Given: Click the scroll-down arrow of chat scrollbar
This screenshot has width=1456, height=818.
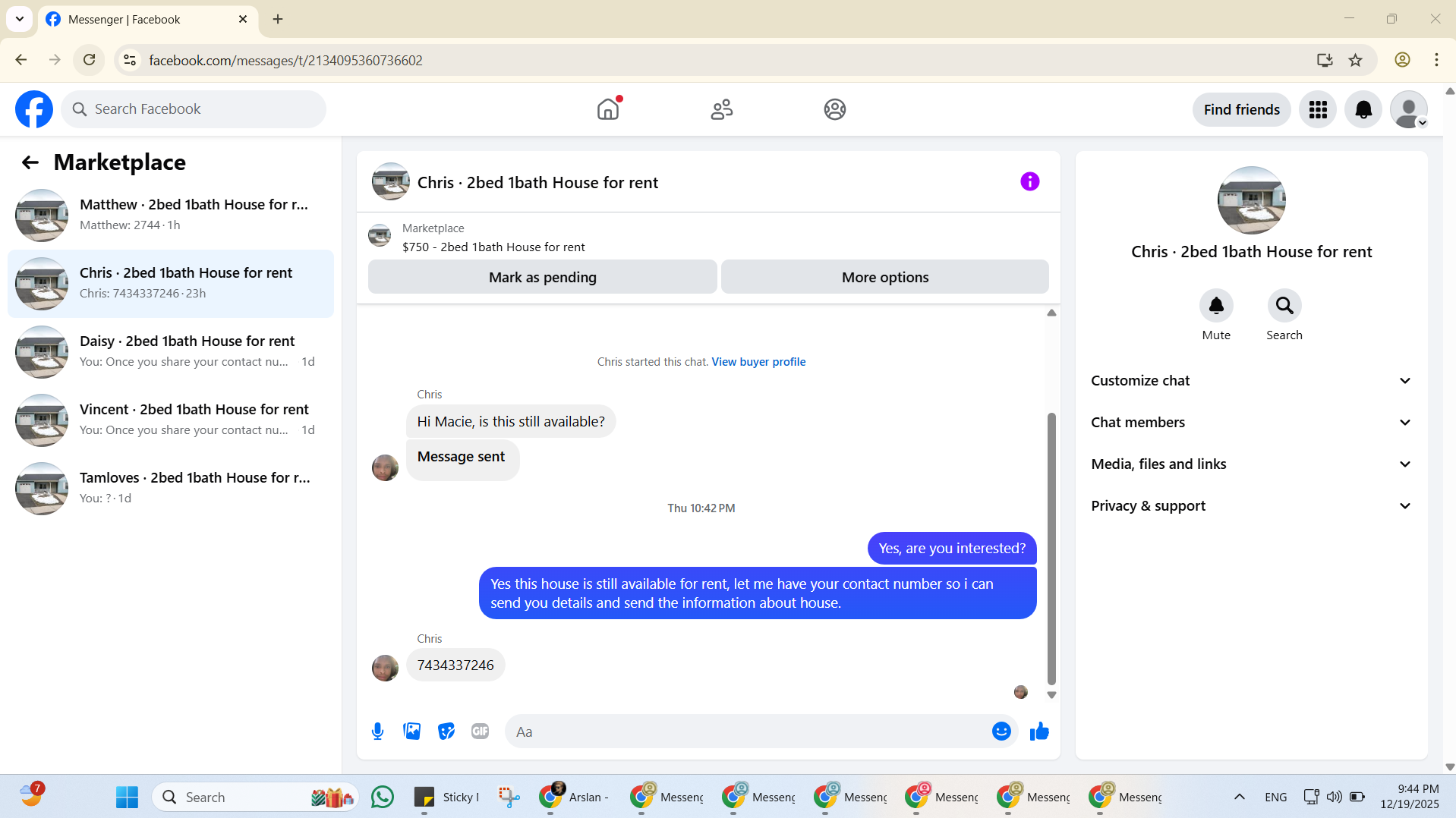Looking at the screenshot, I should pos(1051,695).
